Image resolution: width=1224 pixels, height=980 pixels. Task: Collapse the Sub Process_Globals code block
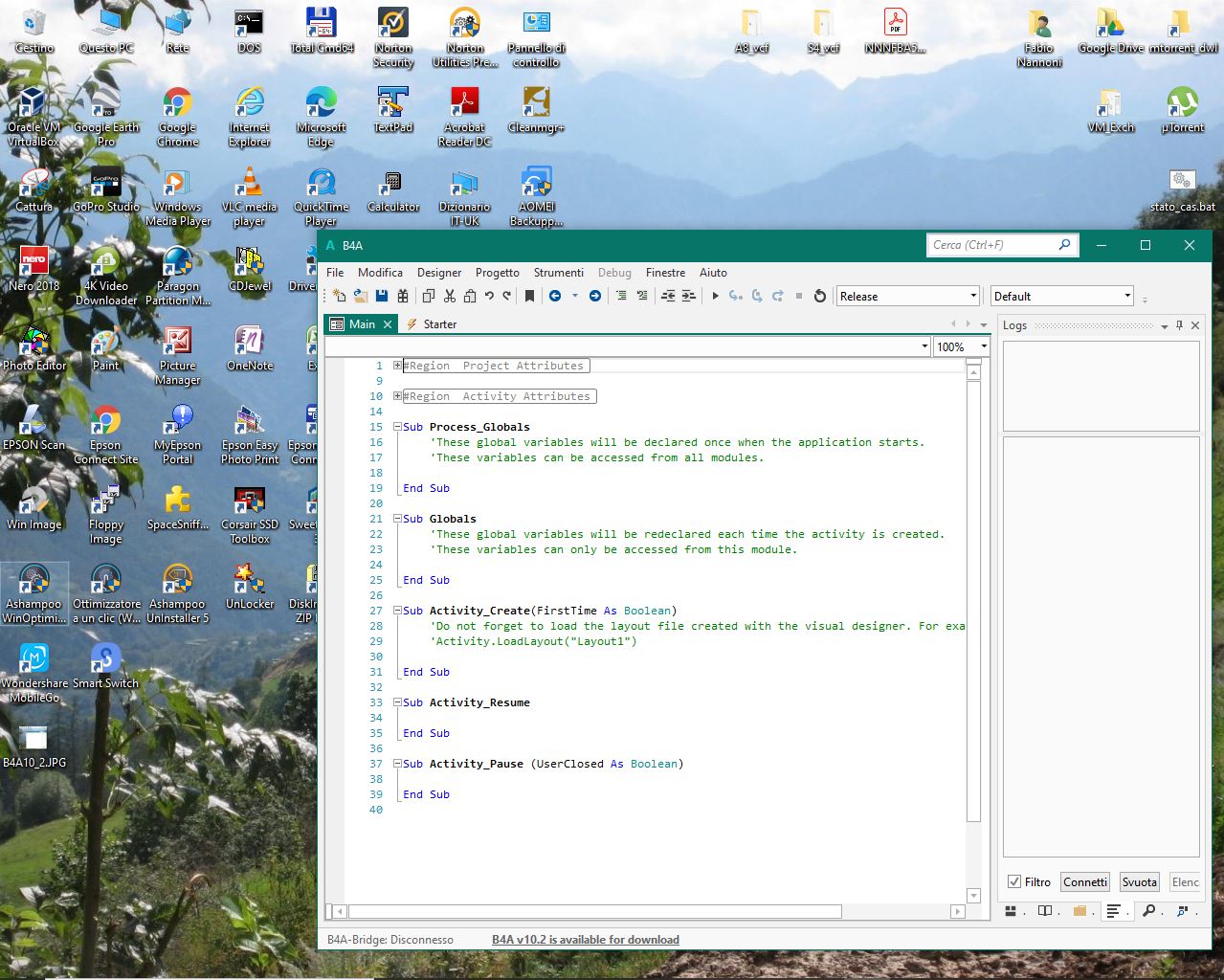(x=397, y=427)
